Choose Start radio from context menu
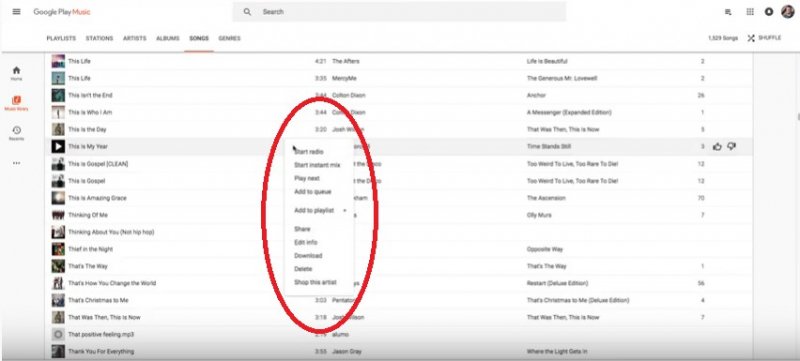 tap(309, 152)
